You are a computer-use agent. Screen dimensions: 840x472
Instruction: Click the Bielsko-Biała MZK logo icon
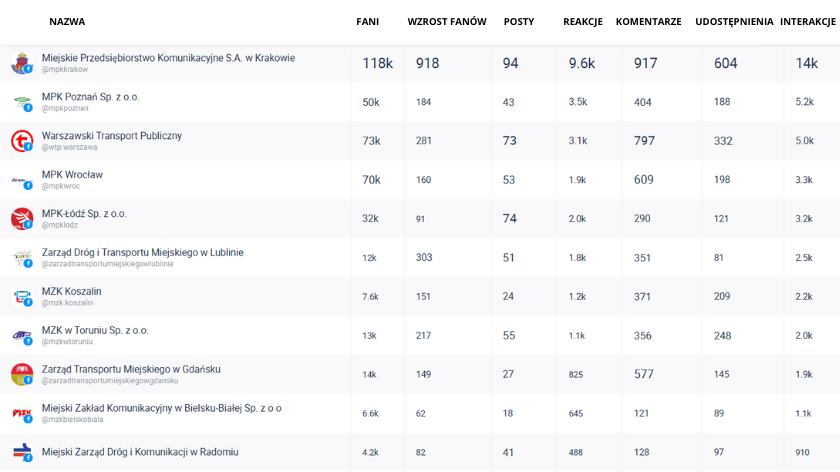[x=21, y=413]
